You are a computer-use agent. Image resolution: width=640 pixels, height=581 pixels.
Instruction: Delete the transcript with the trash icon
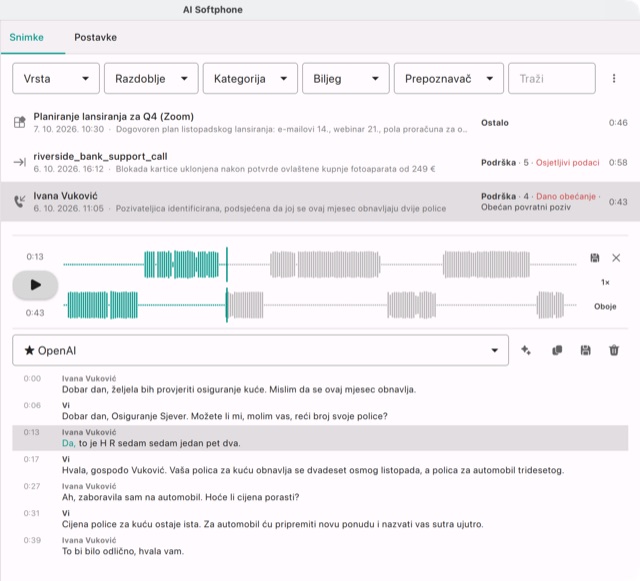click(614, 350)
